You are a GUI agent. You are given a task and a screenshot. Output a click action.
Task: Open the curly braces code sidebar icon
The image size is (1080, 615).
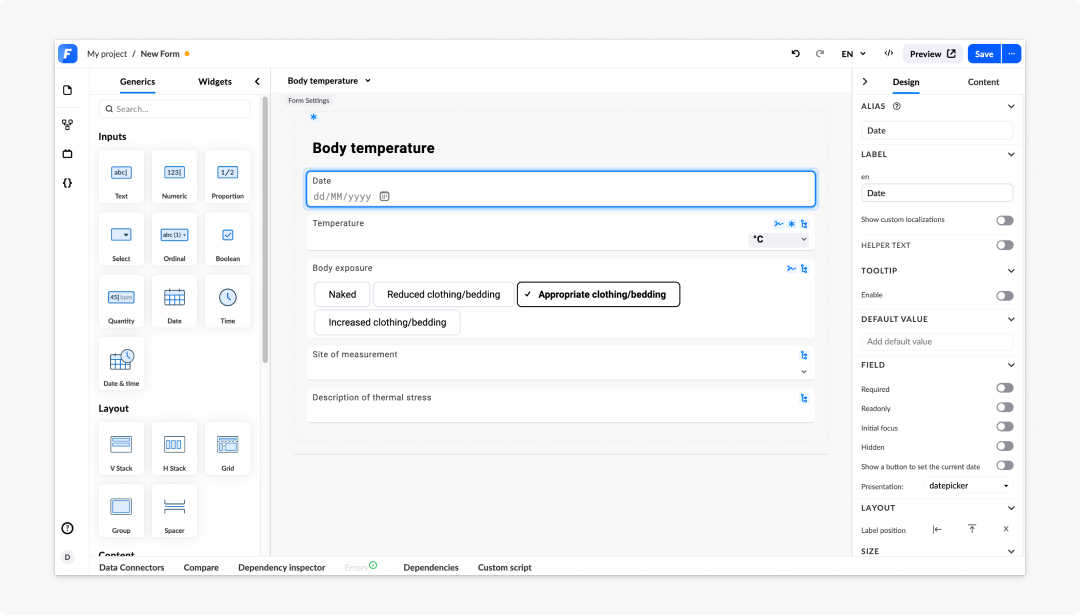pyautogui.click(x=68, y=183)
